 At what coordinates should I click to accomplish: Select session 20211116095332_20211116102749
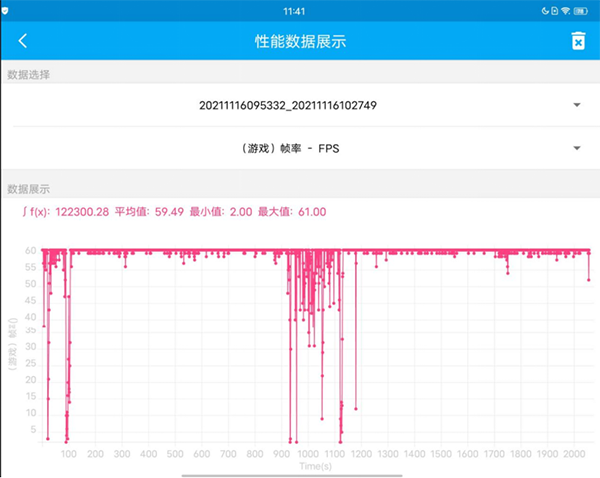[287, 105]
